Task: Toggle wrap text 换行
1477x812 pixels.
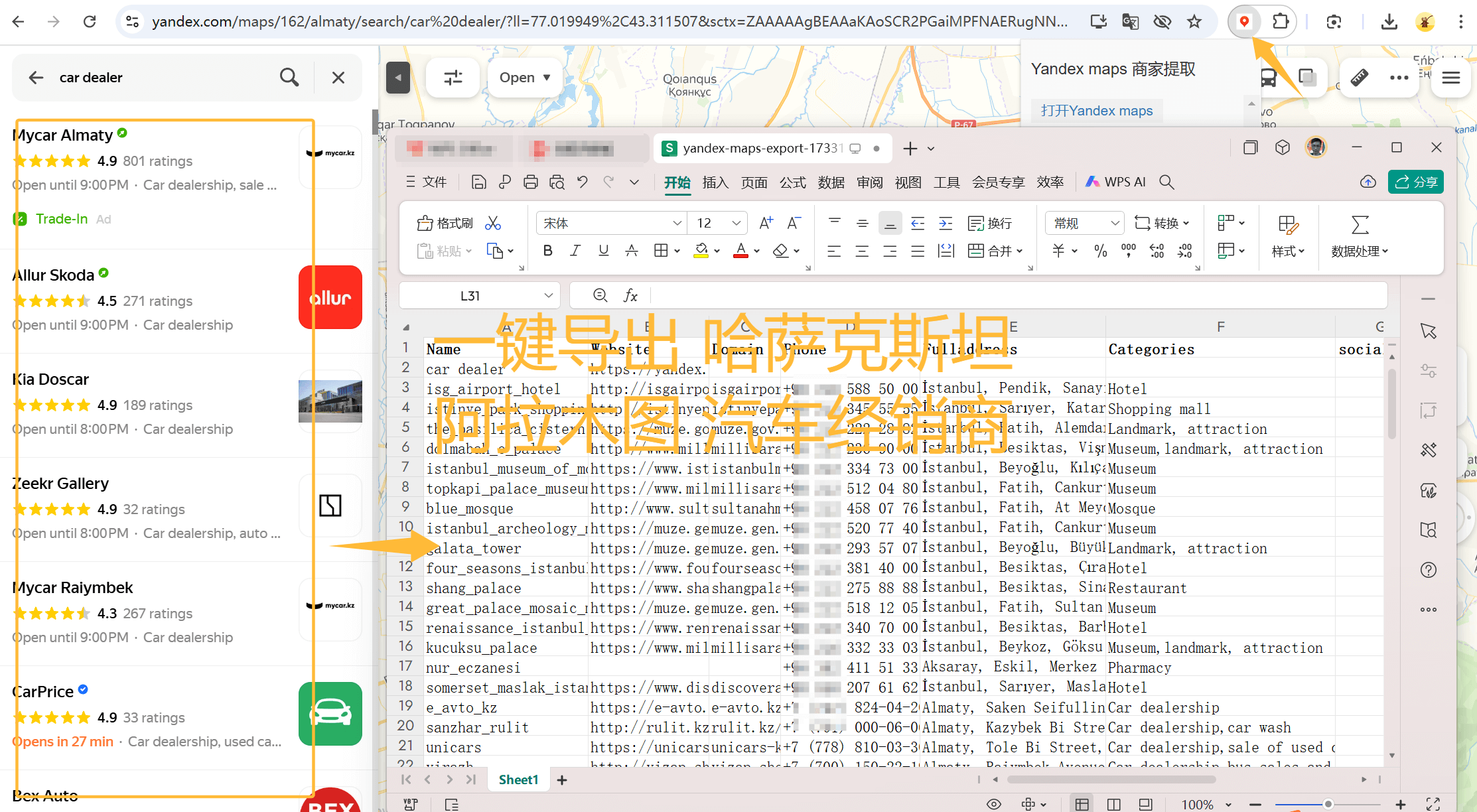Action: (990, 224)
